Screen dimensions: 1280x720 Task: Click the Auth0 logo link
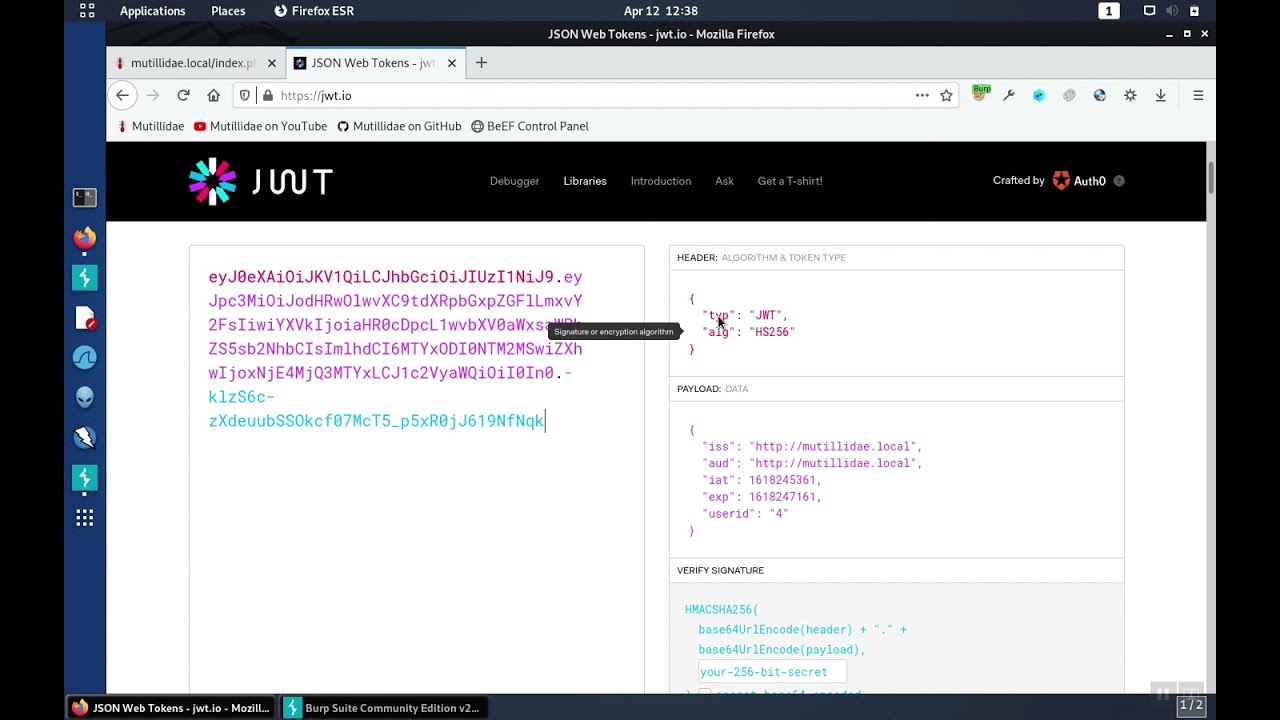pos(1079,181)
